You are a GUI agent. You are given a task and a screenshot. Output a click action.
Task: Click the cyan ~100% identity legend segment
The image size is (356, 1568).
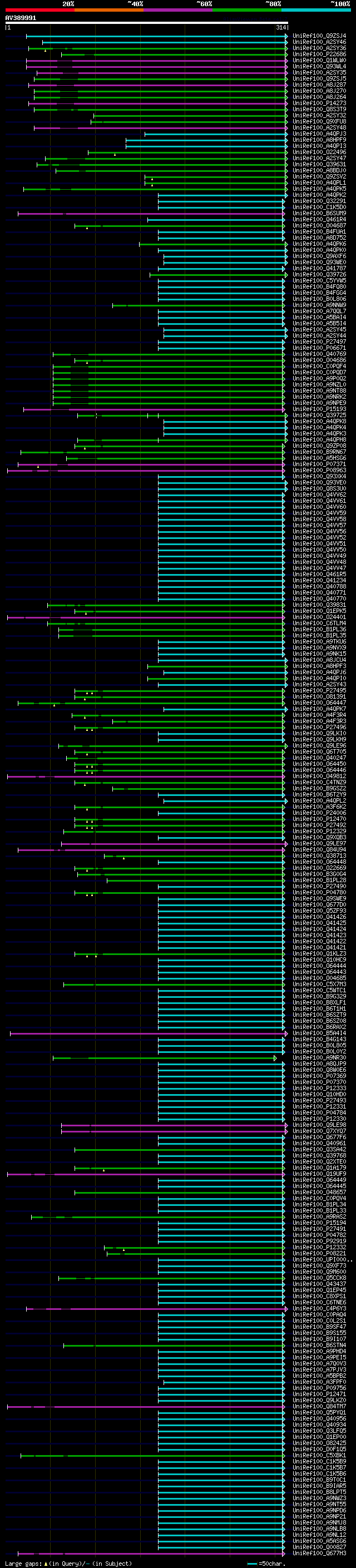(x=315, y=10)
